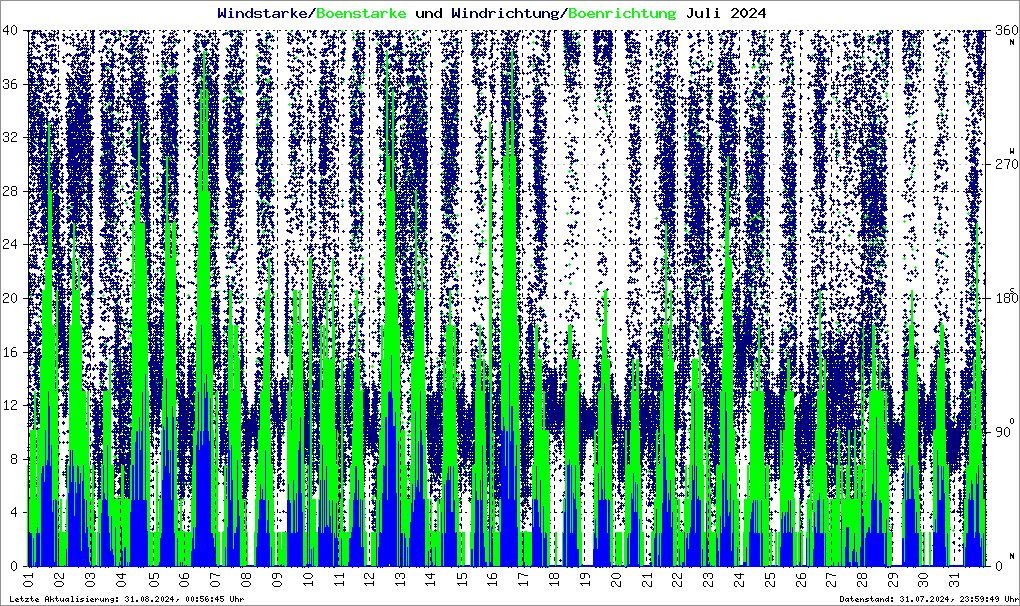Screen dimensions: 1020x606
Task: Click the '11' day label on date axis
Action: tap(338, 577)
